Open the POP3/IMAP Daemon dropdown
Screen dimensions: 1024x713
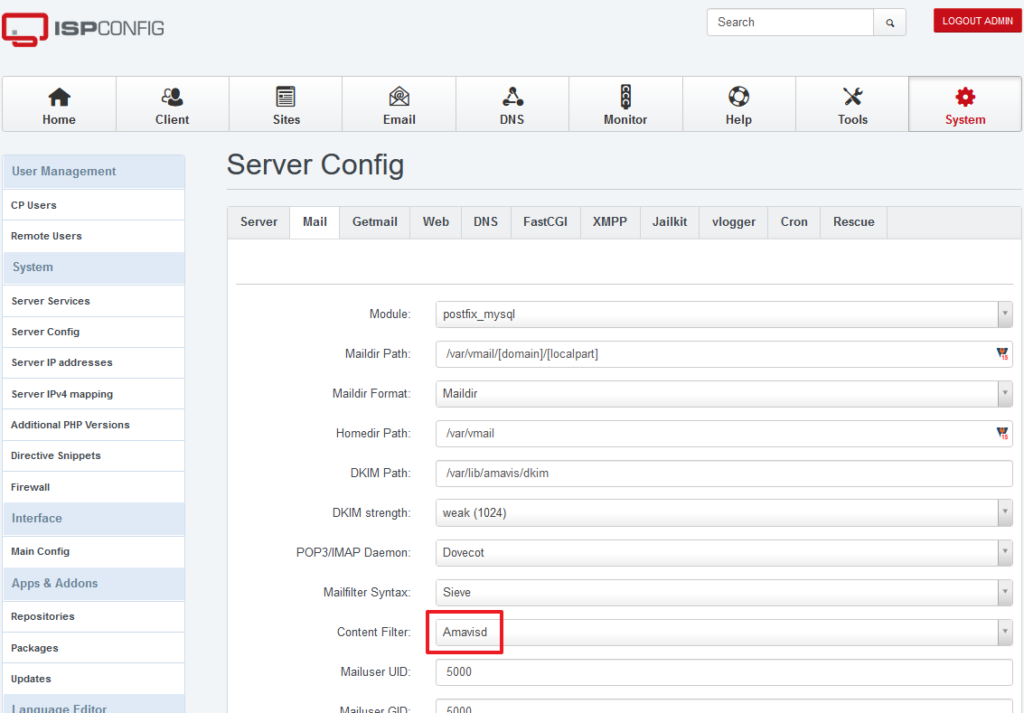click(724, 552)
